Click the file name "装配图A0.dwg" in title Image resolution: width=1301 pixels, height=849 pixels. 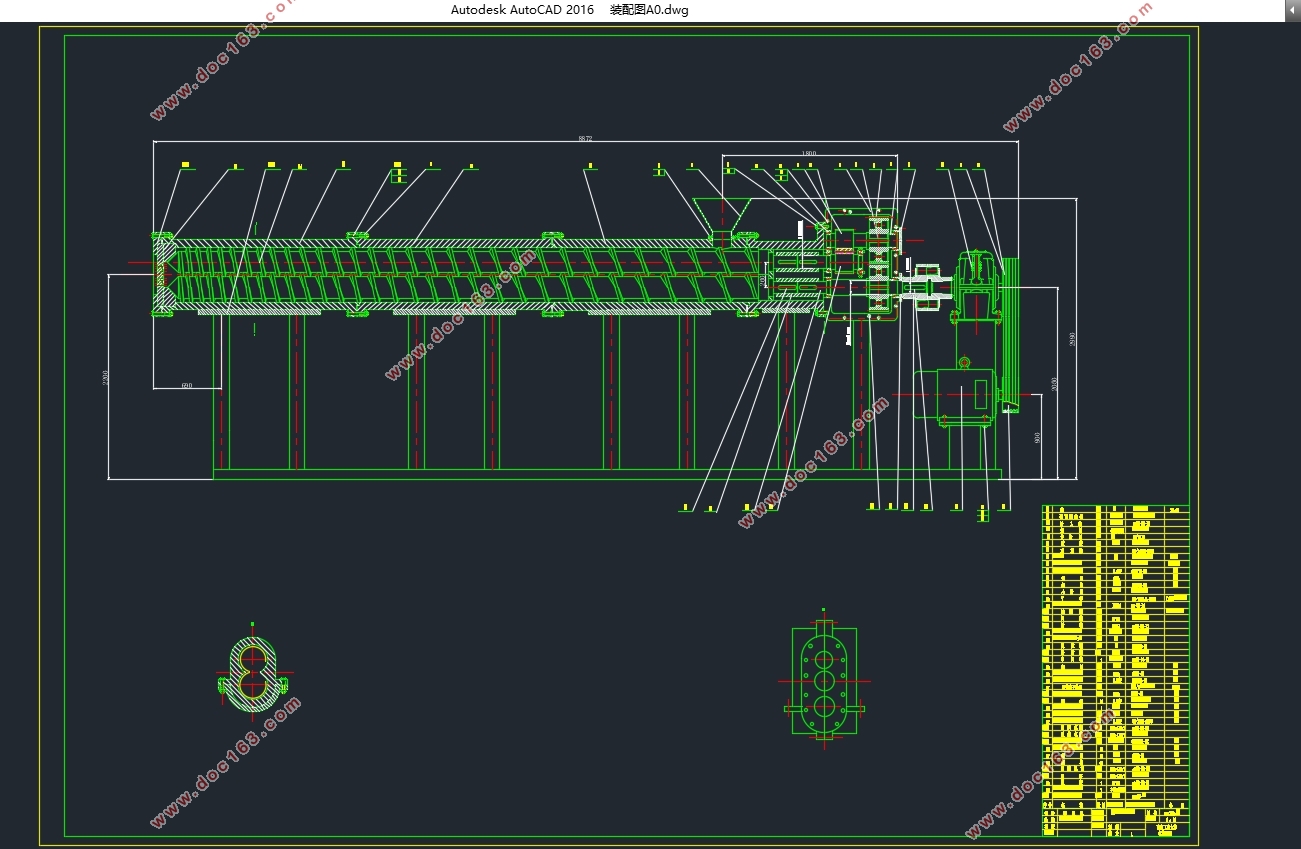tap(649, 10)
